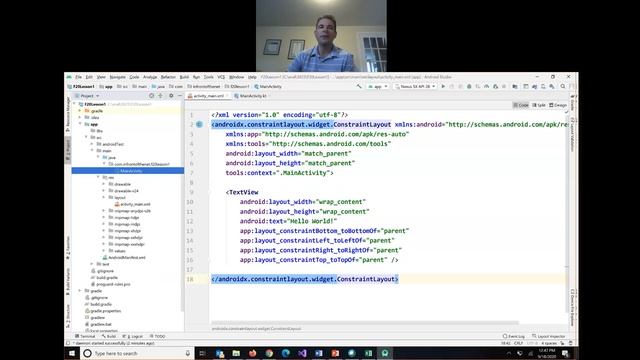Image resolution: width=640 pixels, height=360 pixels.
Task: Open the File menu
Action: coord(78,77)
